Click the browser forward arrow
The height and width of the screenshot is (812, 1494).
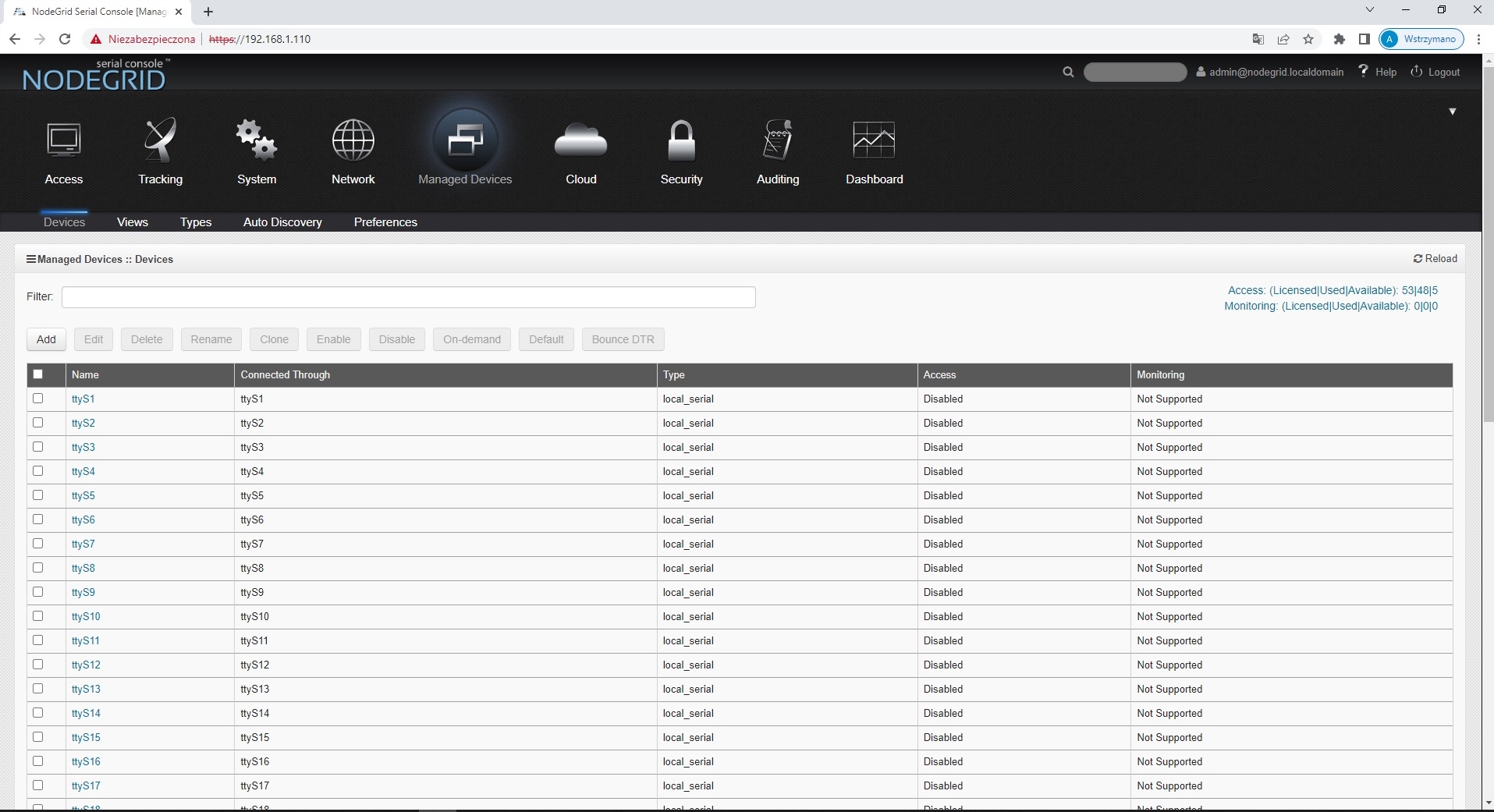click(40, 39)
